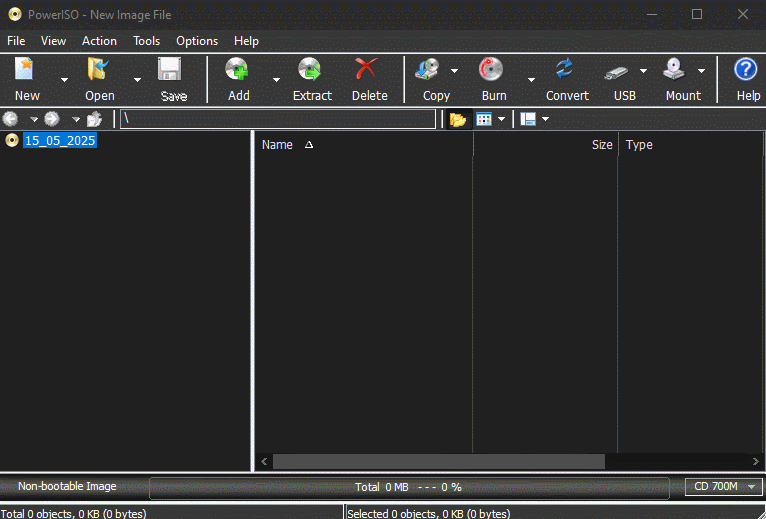The image size is (766, 519).
Task: Click the Total 0 objects status text
Action: pos(73,513)
